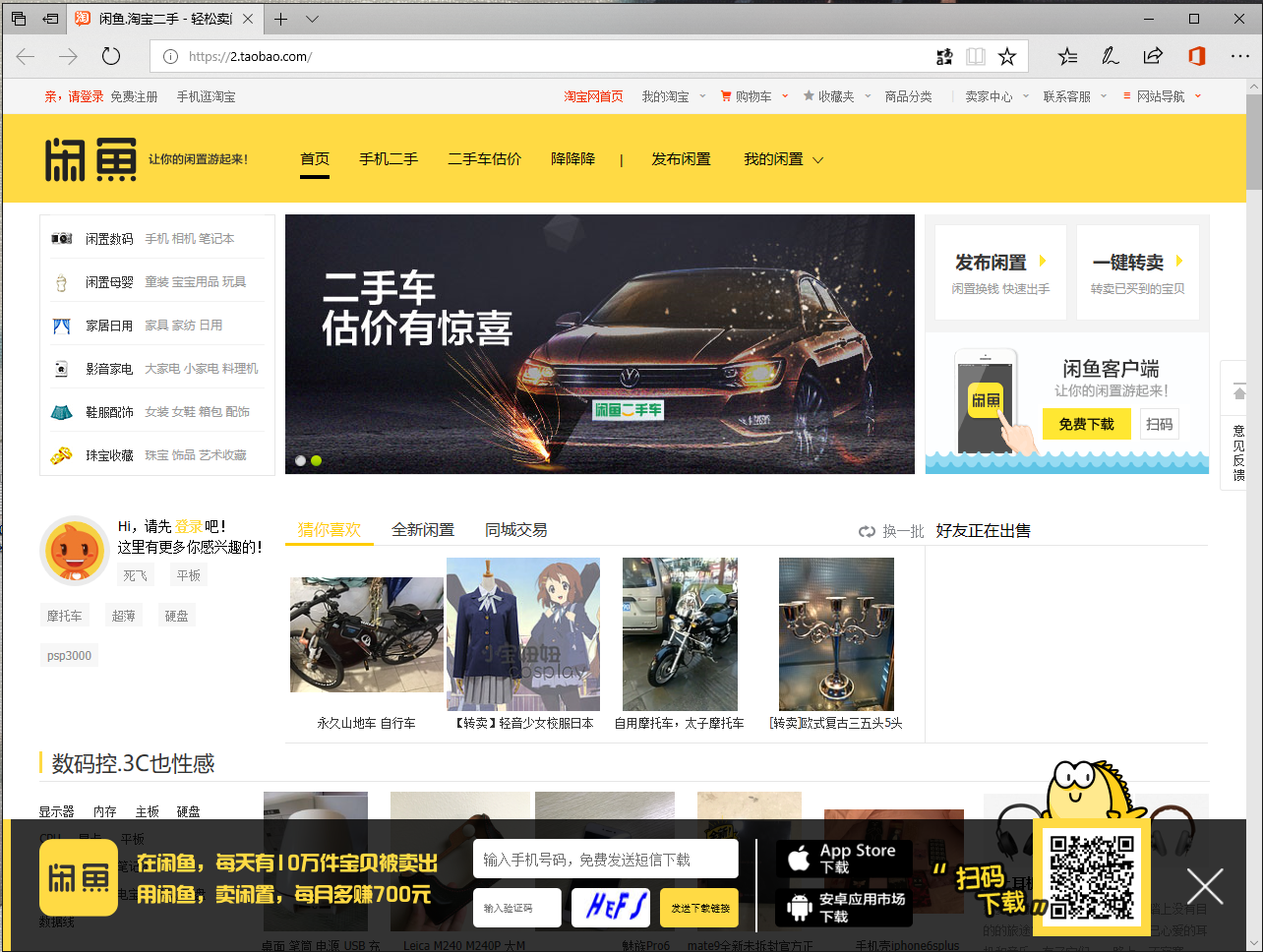This screenshot has height=952, width=1263.
Task: Open 永久山地车 自行车 thumbnail
Action: coord(366,634)
